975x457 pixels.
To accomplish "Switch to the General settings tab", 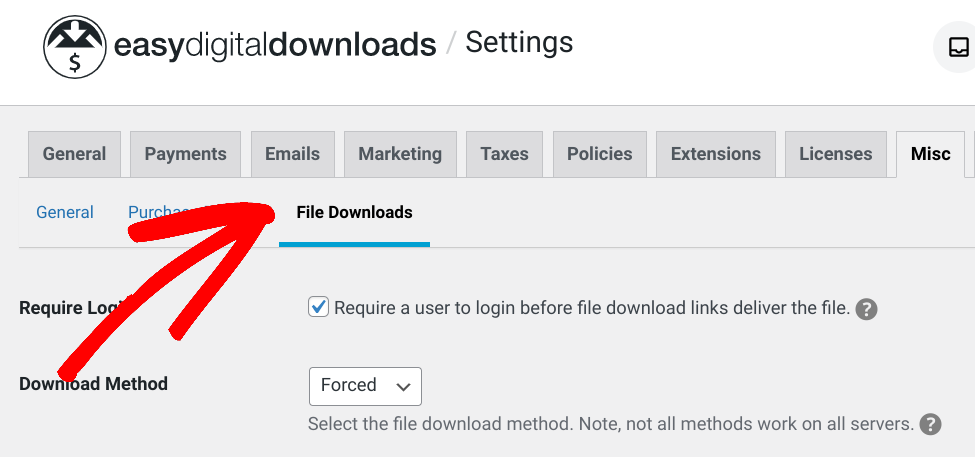I will 74,154.
